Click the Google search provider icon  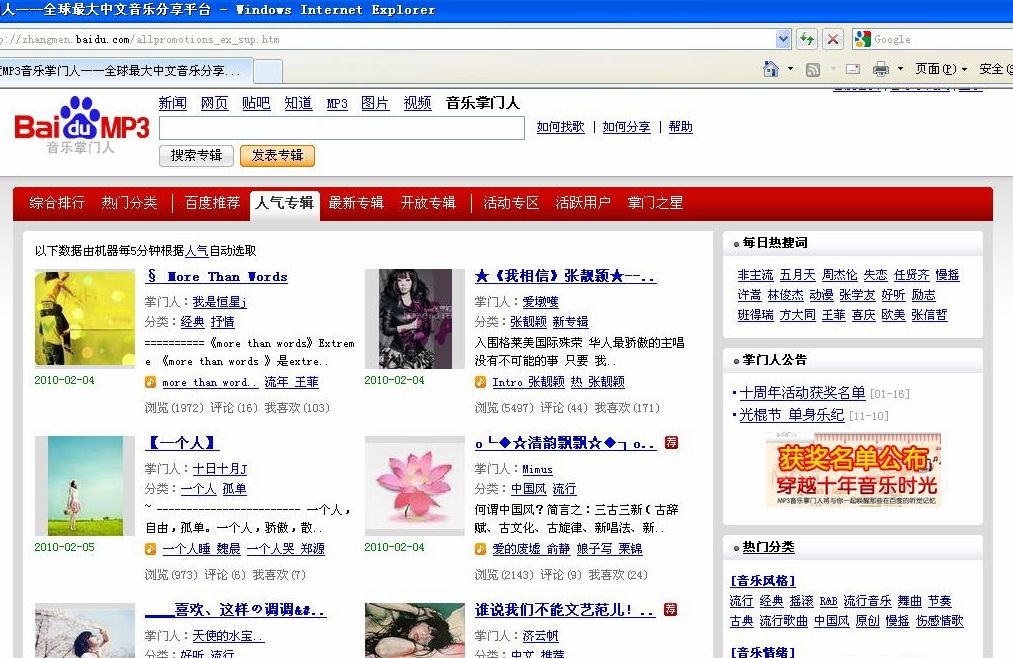[862, 39]
